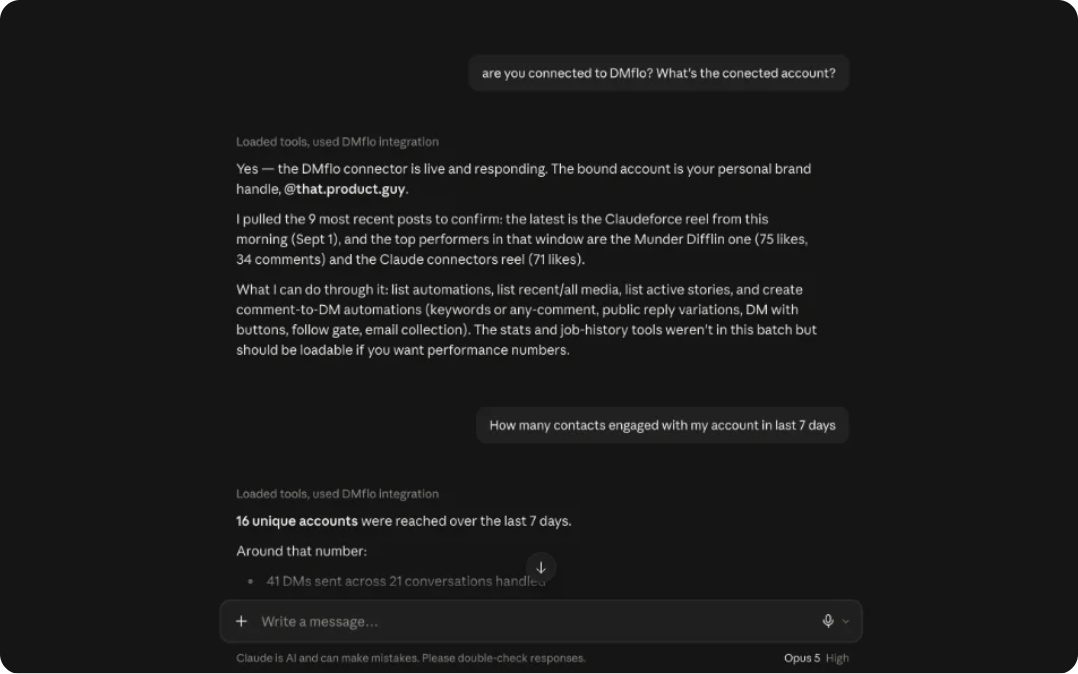Image resolution: width=1078 pixels, height=674 pixels.
Task: Click the @that.product.guy handle
Action: (x=344, y=189)
